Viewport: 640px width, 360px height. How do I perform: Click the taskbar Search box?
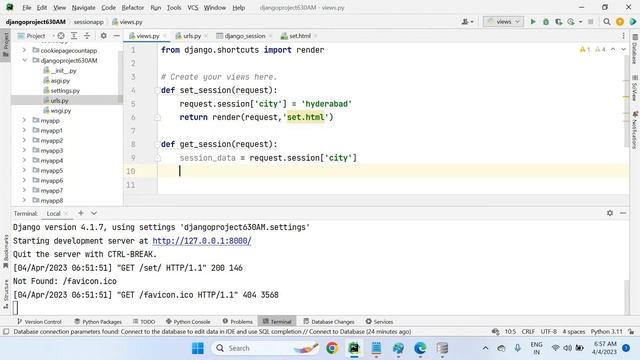tap(265, 348)
